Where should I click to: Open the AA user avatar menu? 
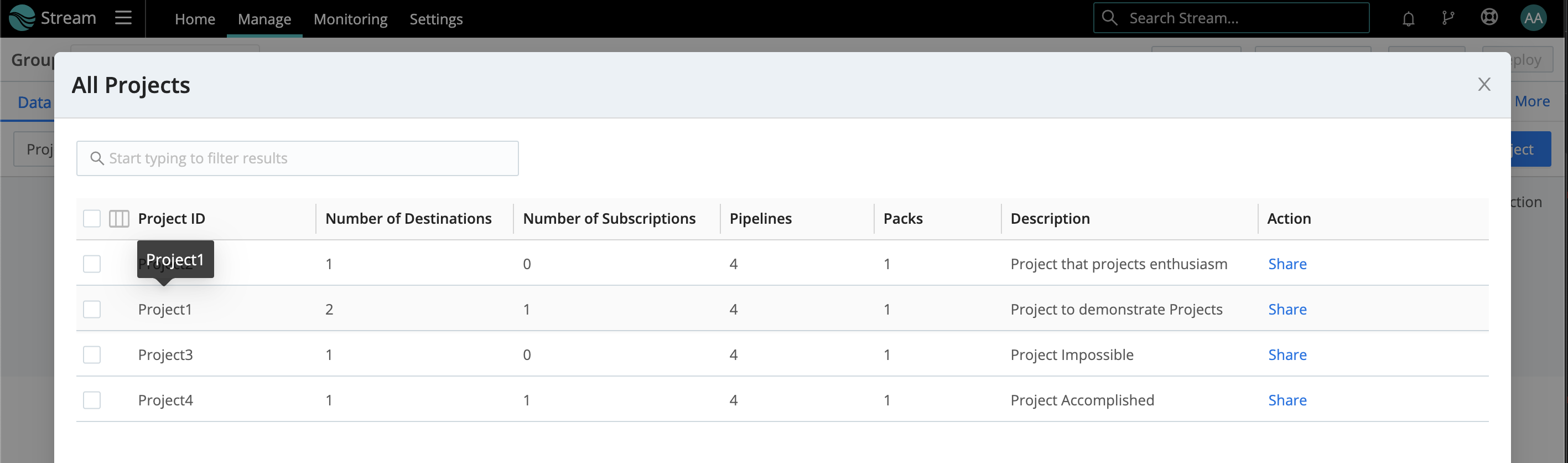point(1533,18)
